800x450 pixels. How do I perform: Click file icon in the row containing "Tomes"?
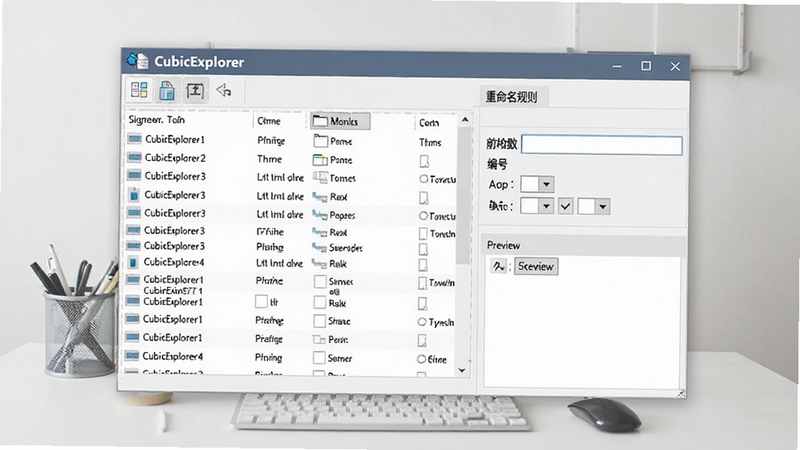134,176
